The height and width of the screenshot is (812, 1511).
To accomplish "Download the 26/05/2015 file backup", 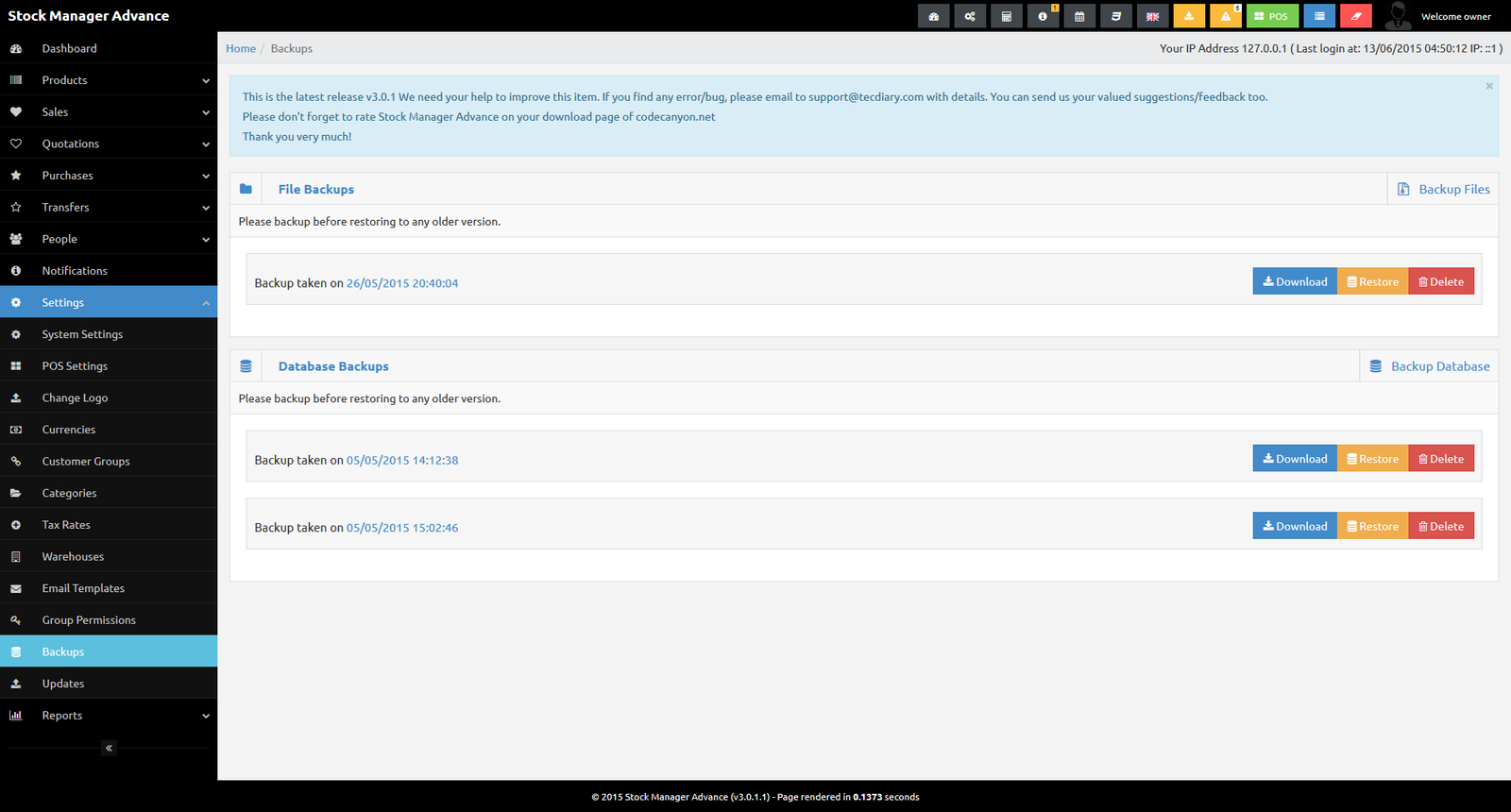I will click(x=1295, y=282).
